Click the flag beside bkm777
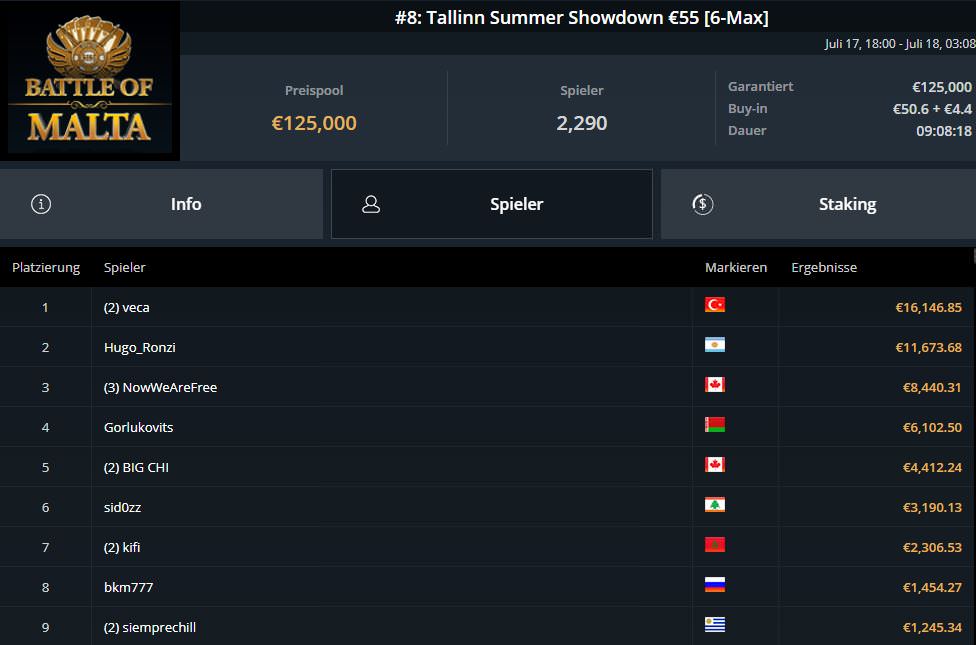This screenshot has width=976, height=645. point(715,585)
